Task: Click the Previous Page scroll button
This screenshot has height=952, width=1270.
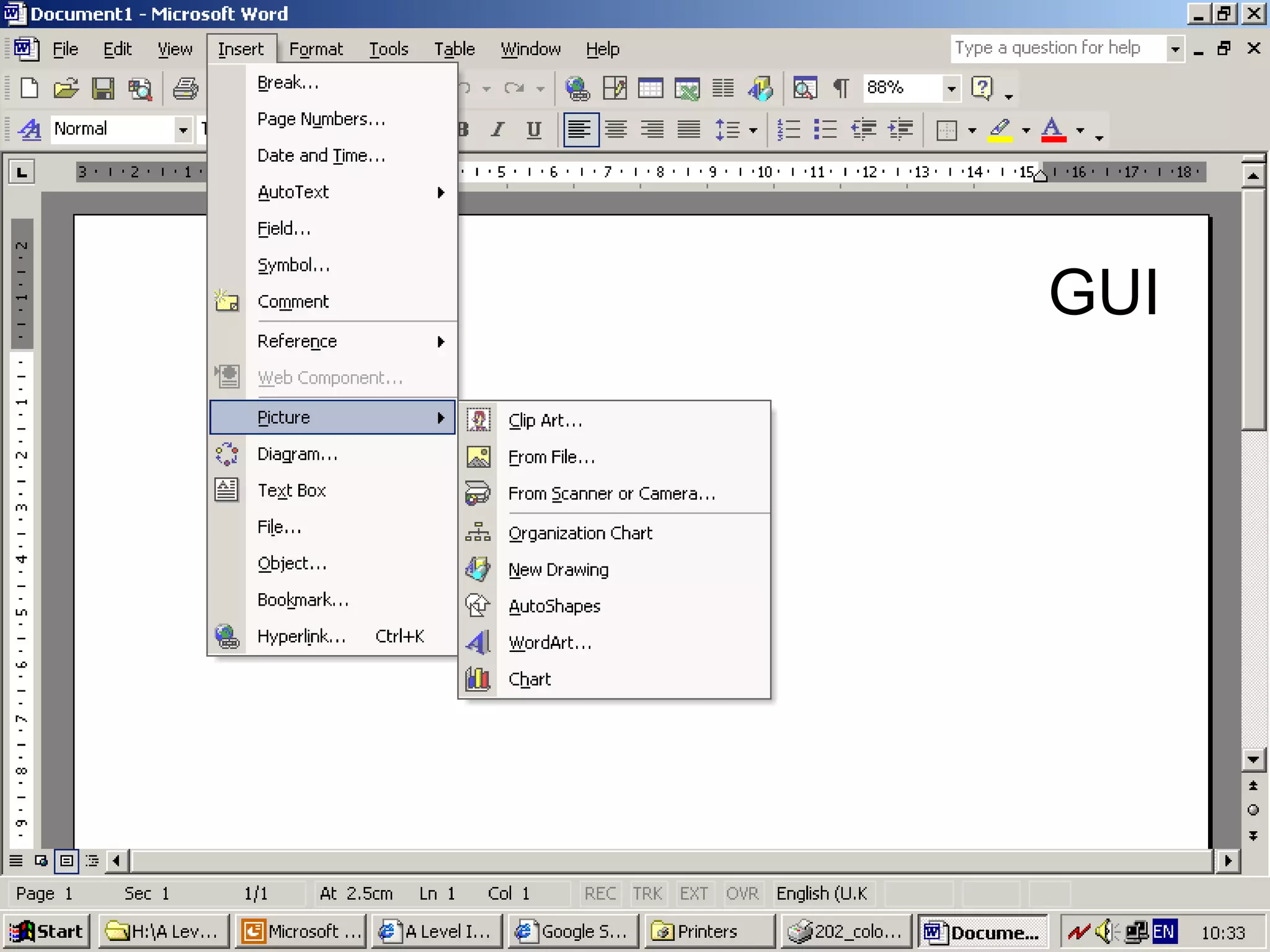Action: point(1253,785)
